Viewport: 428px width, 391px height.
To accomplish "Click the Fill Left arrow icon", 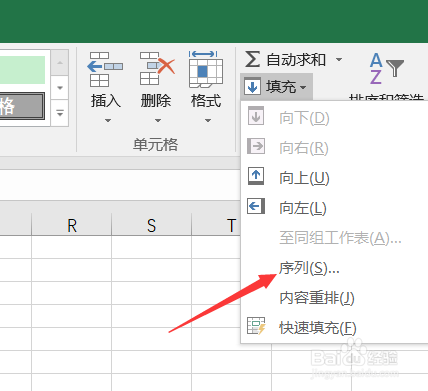I will coord(256,206).
